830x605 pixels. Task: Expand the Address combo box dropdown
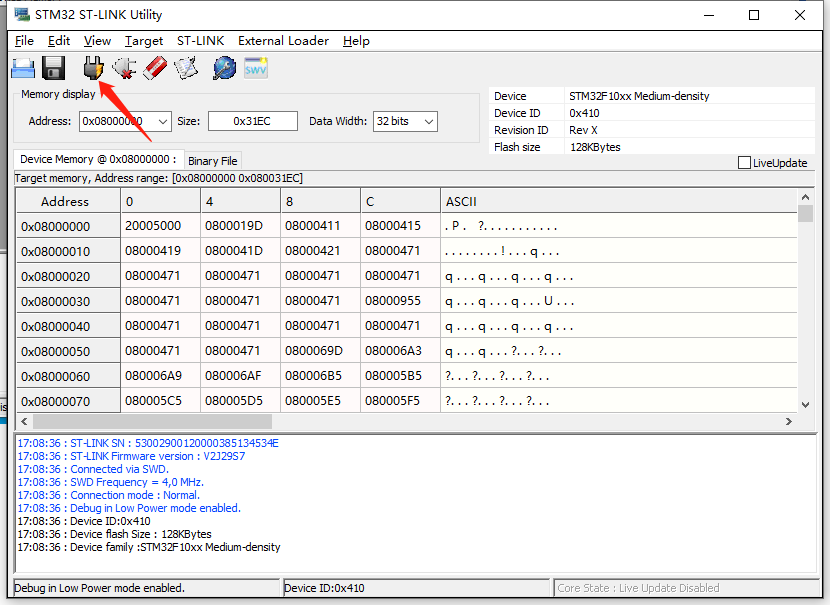coord(163,121)
